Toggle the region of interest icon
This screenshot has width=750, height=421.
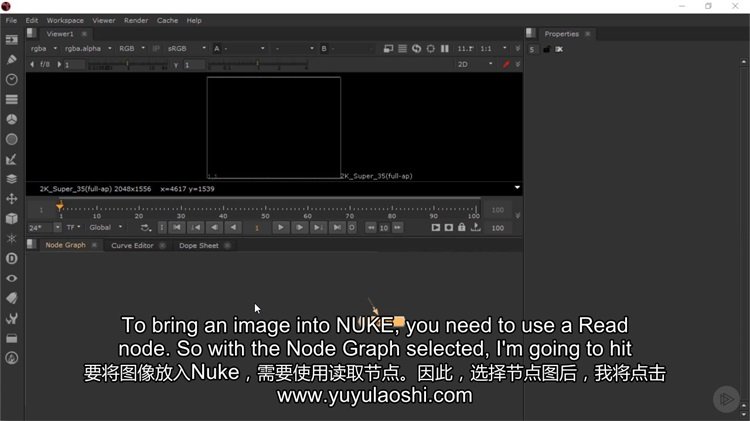(x=430, y=48)
